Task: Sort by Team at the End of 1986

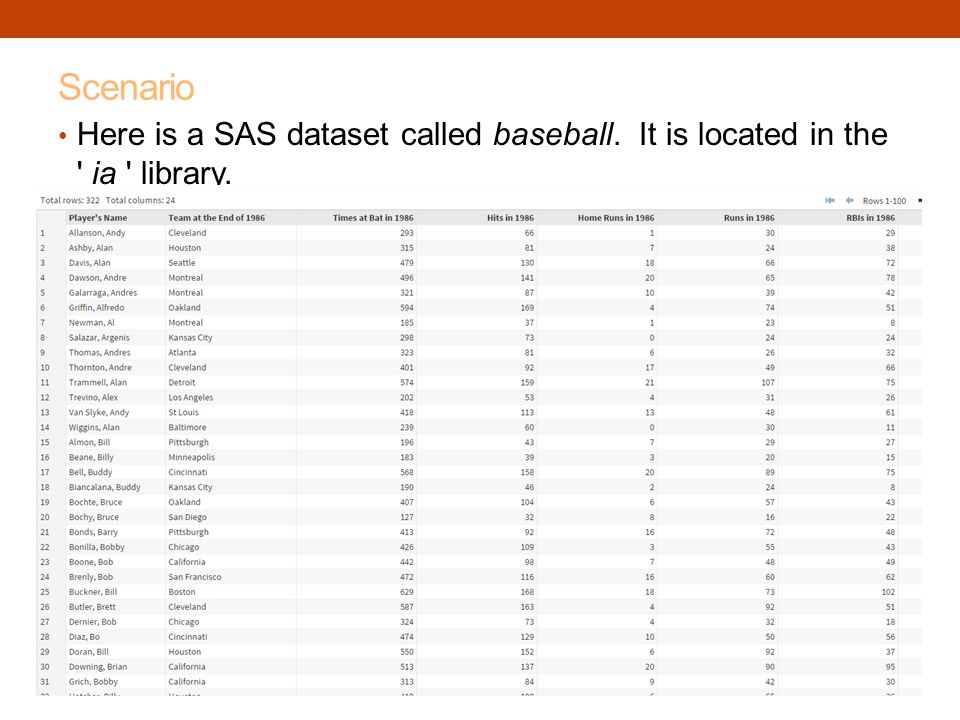Action: coord(217,217)
